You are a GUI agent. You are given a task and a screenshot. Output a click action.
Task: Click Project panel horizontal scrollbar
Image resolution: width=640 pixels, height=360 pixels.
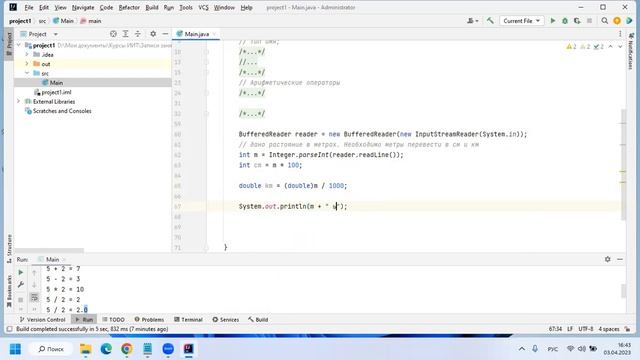49,250
